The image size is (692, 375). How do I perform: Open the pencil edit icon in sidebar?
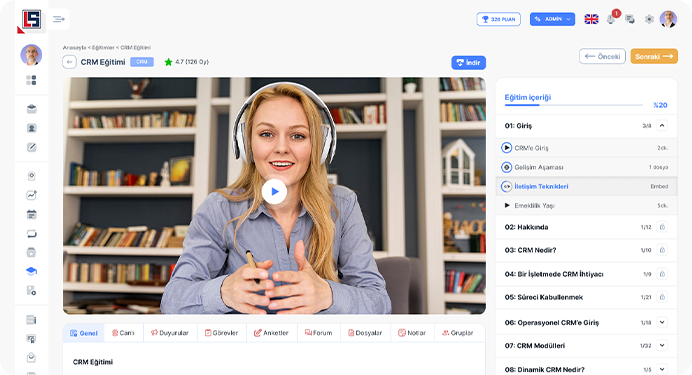click(x=31, y=147)
